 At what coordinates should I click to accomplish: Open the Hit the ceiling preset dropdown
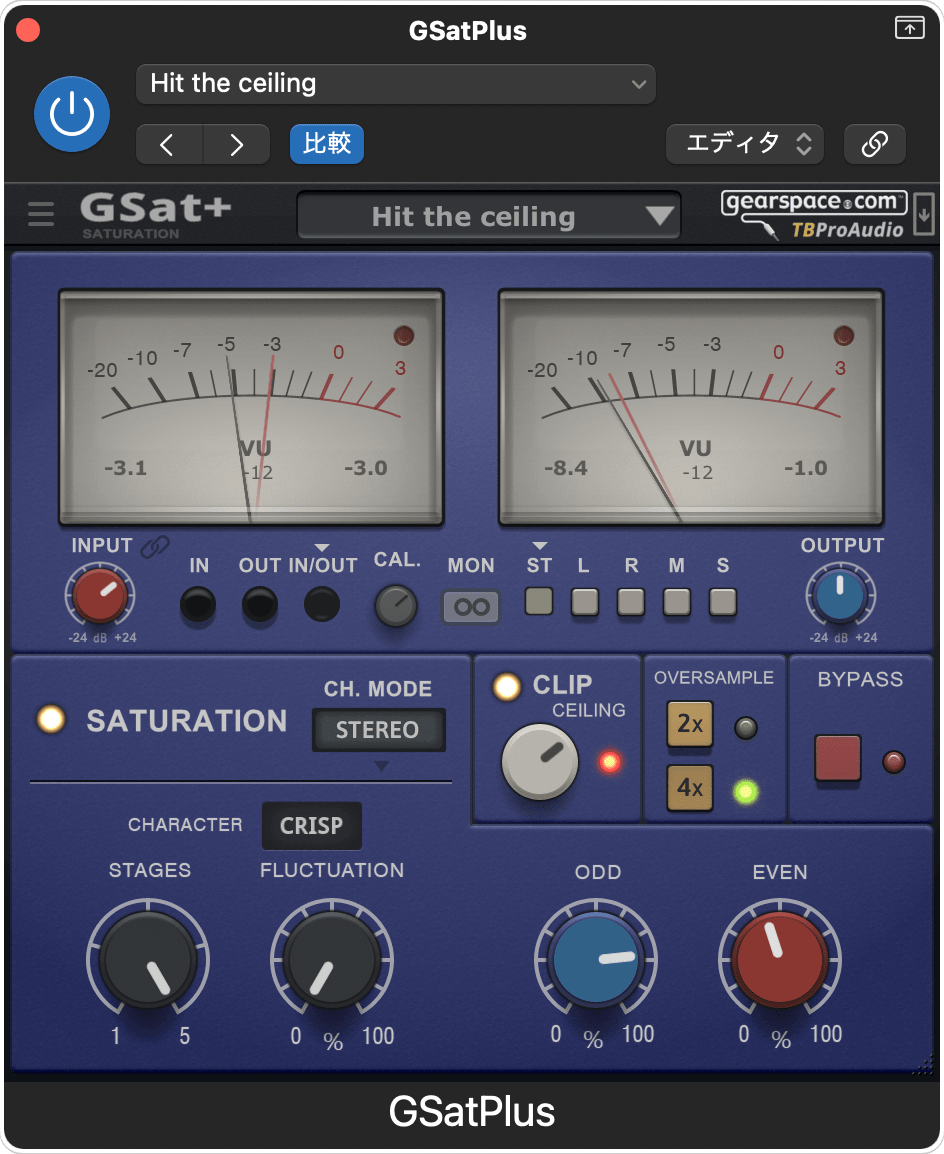489,215
